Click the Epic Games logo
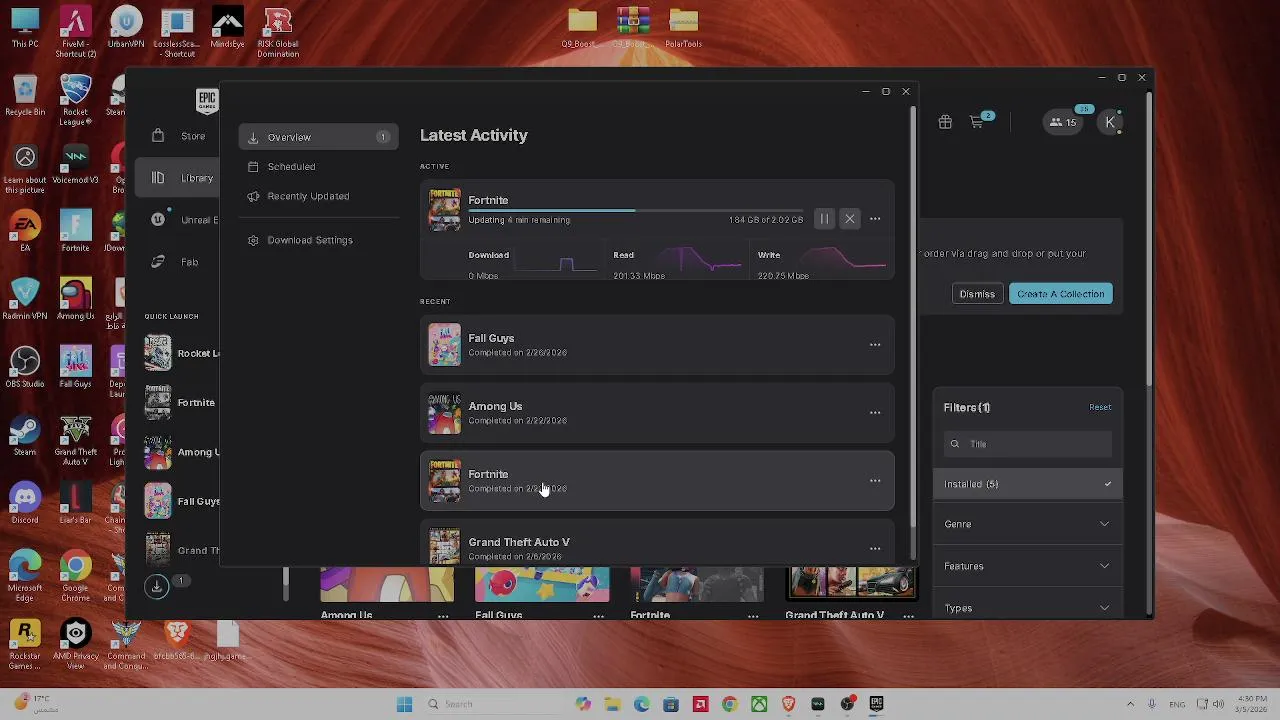The height and width of the screenshot is (720, 1280). pyautogui.click(x=207, y=100)
